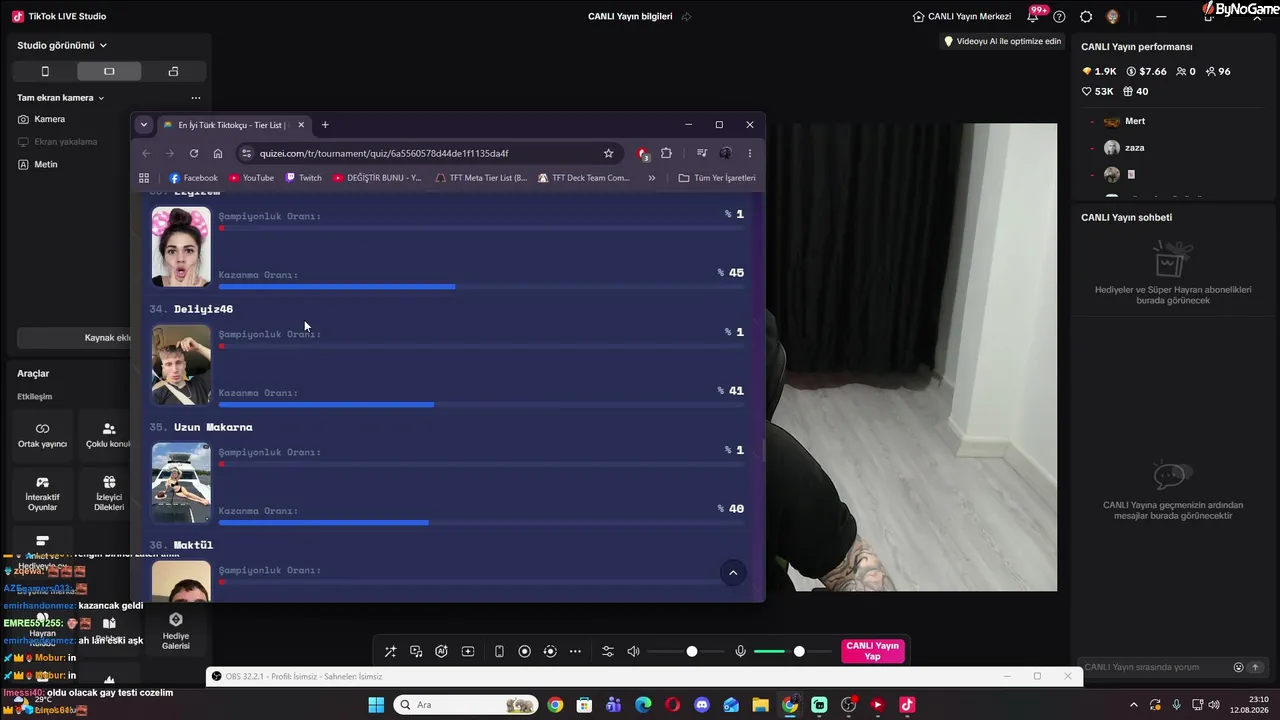The width and height of the screenshot is (1280, 720).
Task: Click Deliyiz46 profile thumbnail
Action: pos(181,364)
